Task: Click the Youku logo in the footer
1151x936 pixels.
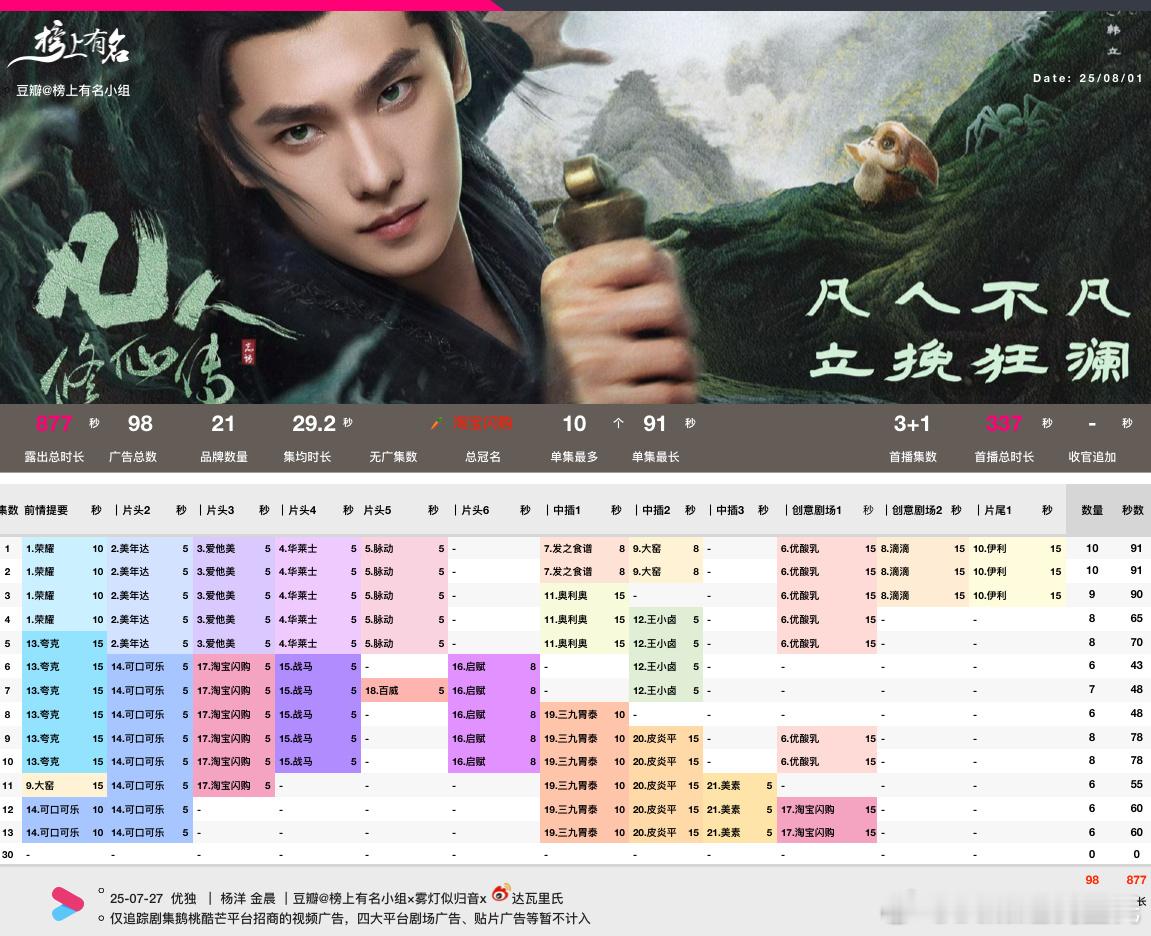Action: tap(67, 904)
